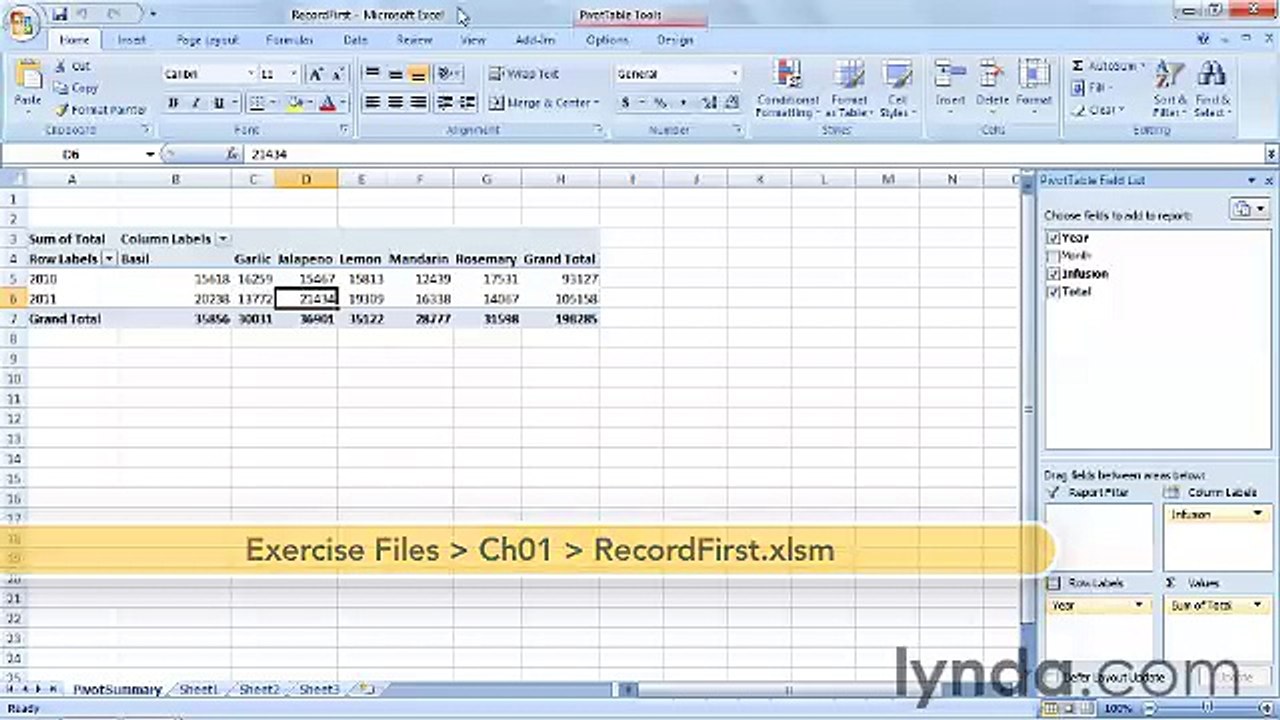
Task: Select the Data ribbon tab
Action: (x=356, y=40)
